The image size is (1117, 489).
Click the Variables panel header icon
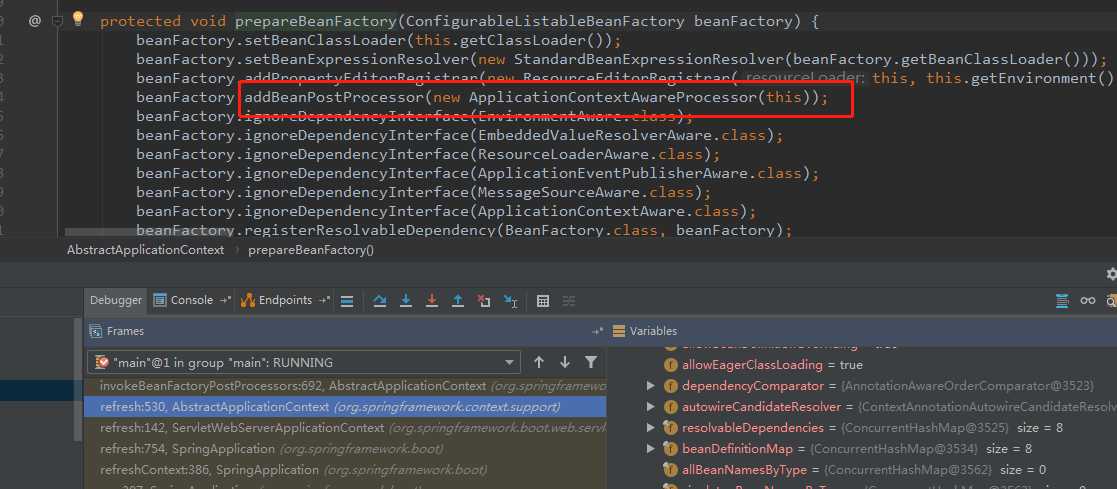click(x=618, y=331)
